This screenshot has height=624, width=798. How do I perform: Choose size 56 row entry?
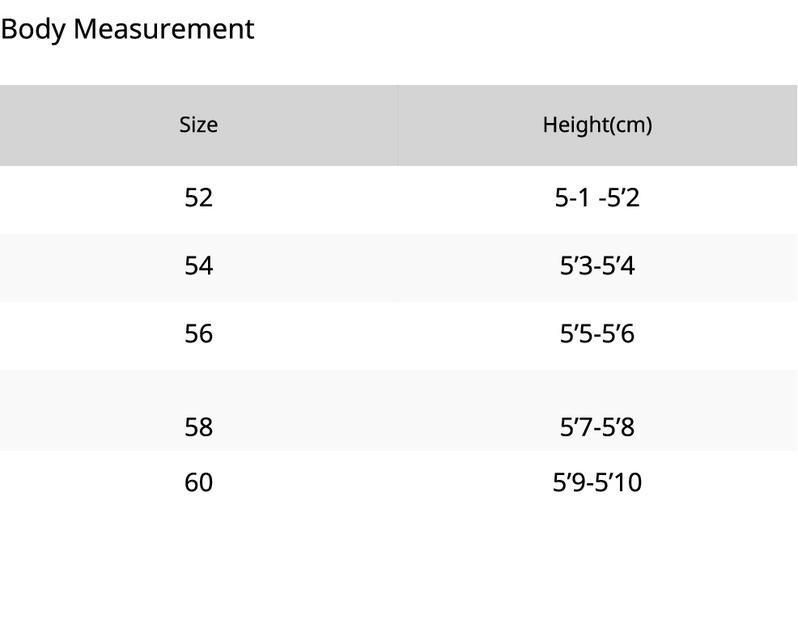point(198,334)
